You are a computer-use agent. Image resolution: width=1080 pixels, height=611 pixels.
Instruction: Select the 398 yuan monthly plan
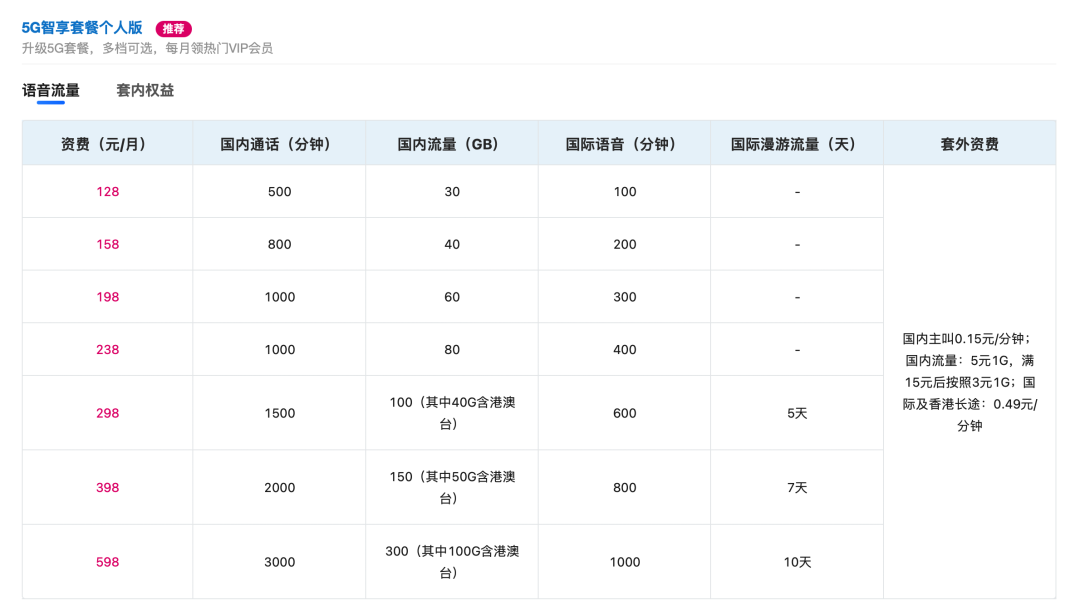point(106,487)
